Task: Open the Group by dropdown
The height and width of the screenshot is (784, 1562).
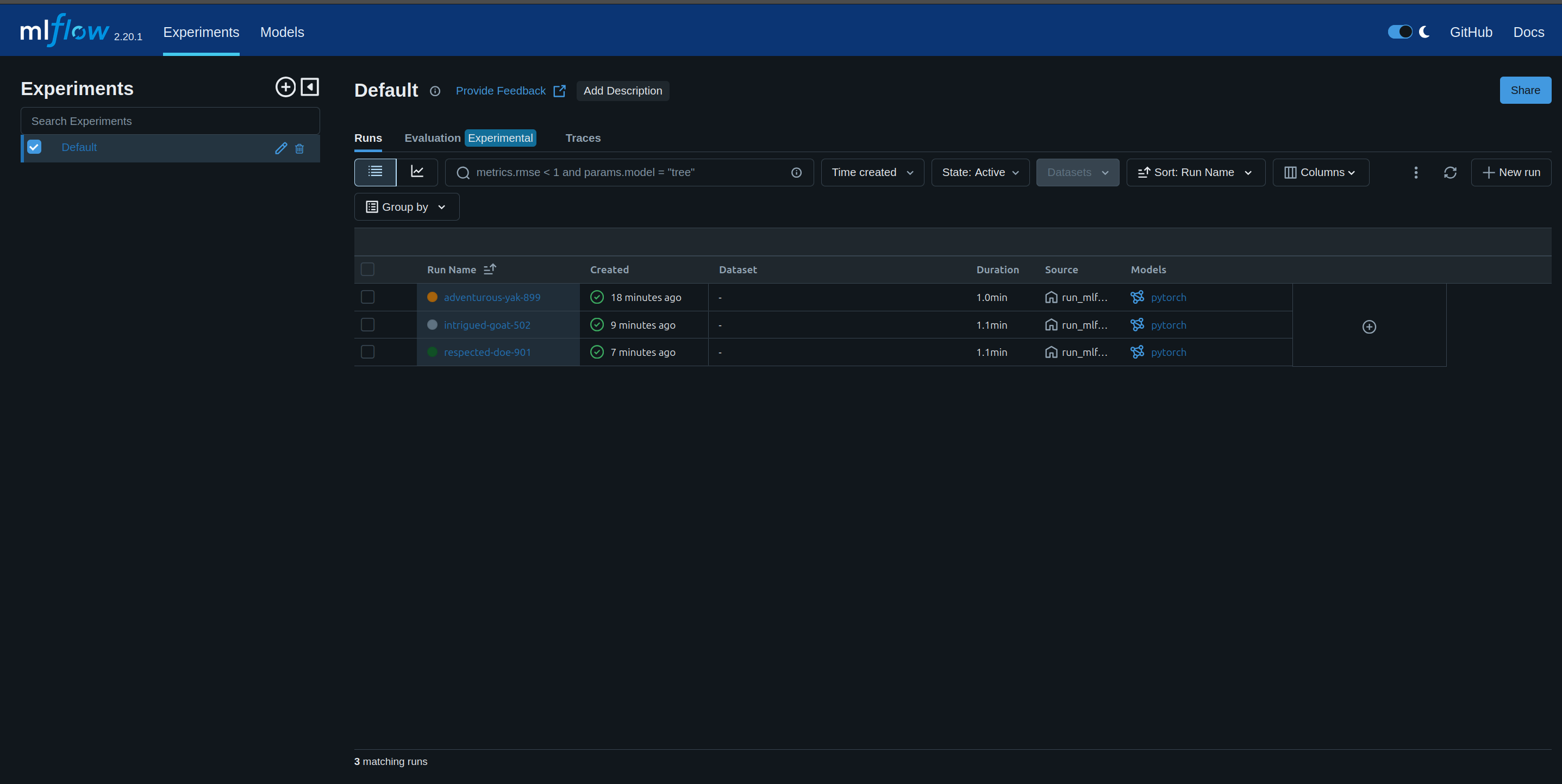Action: tap(407, 208)
